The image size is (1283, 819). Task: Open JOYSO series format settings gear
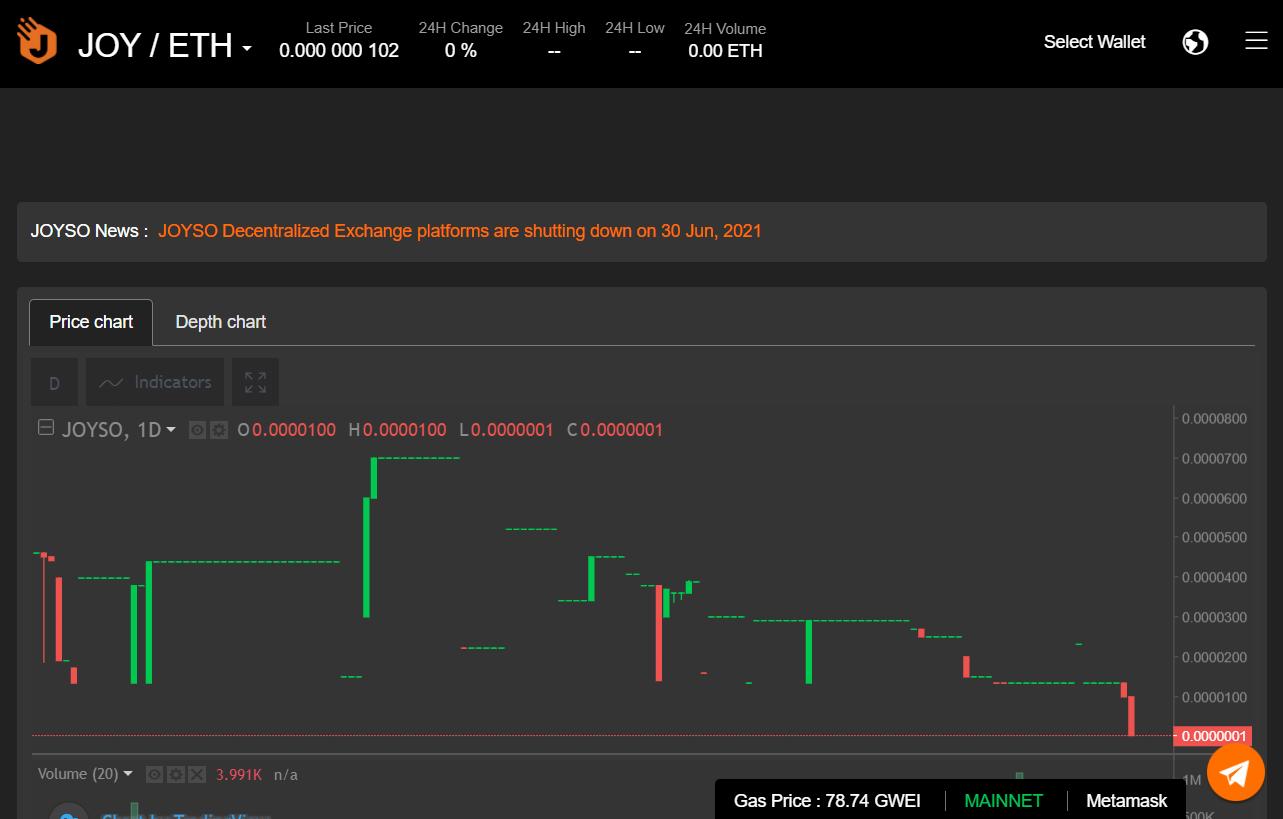click(x=218, y=430)
